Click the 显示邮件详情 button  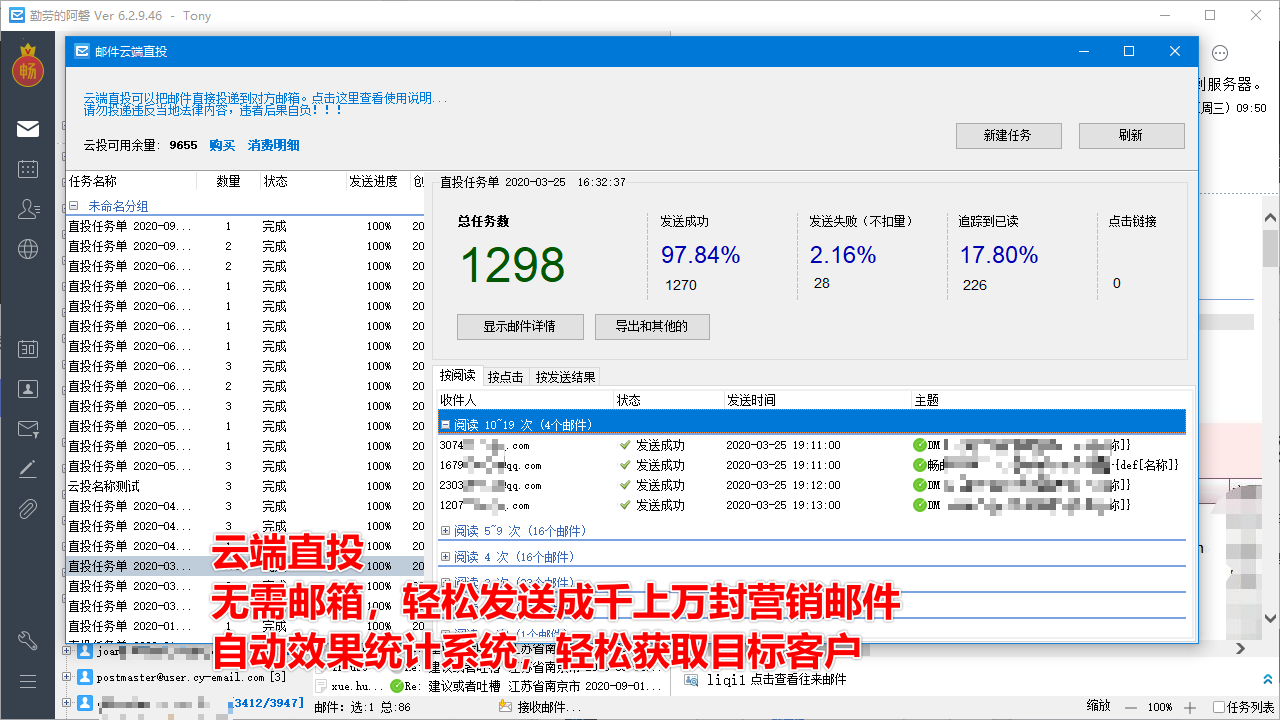(x=520, y=326)
